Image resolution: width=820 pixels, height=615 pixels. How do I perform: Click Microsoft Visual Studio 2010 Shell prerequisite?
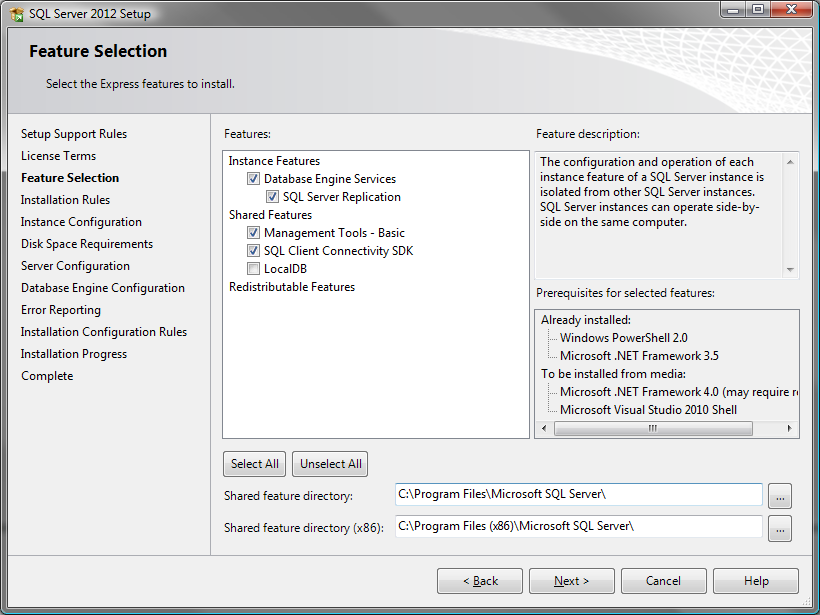pos(648,410)
